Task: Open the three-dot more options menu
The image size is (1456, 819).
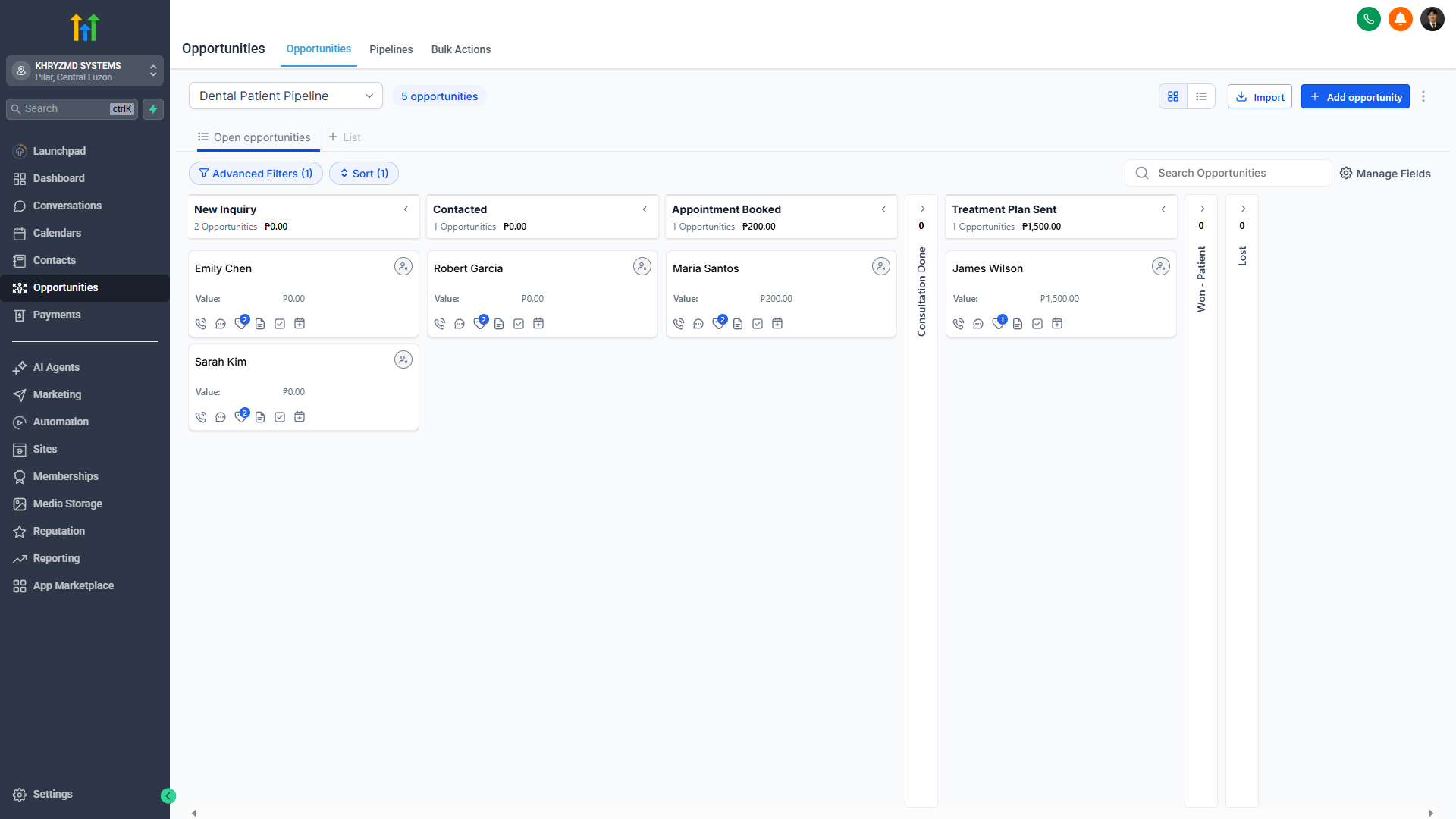Action: coord(1423,96)
